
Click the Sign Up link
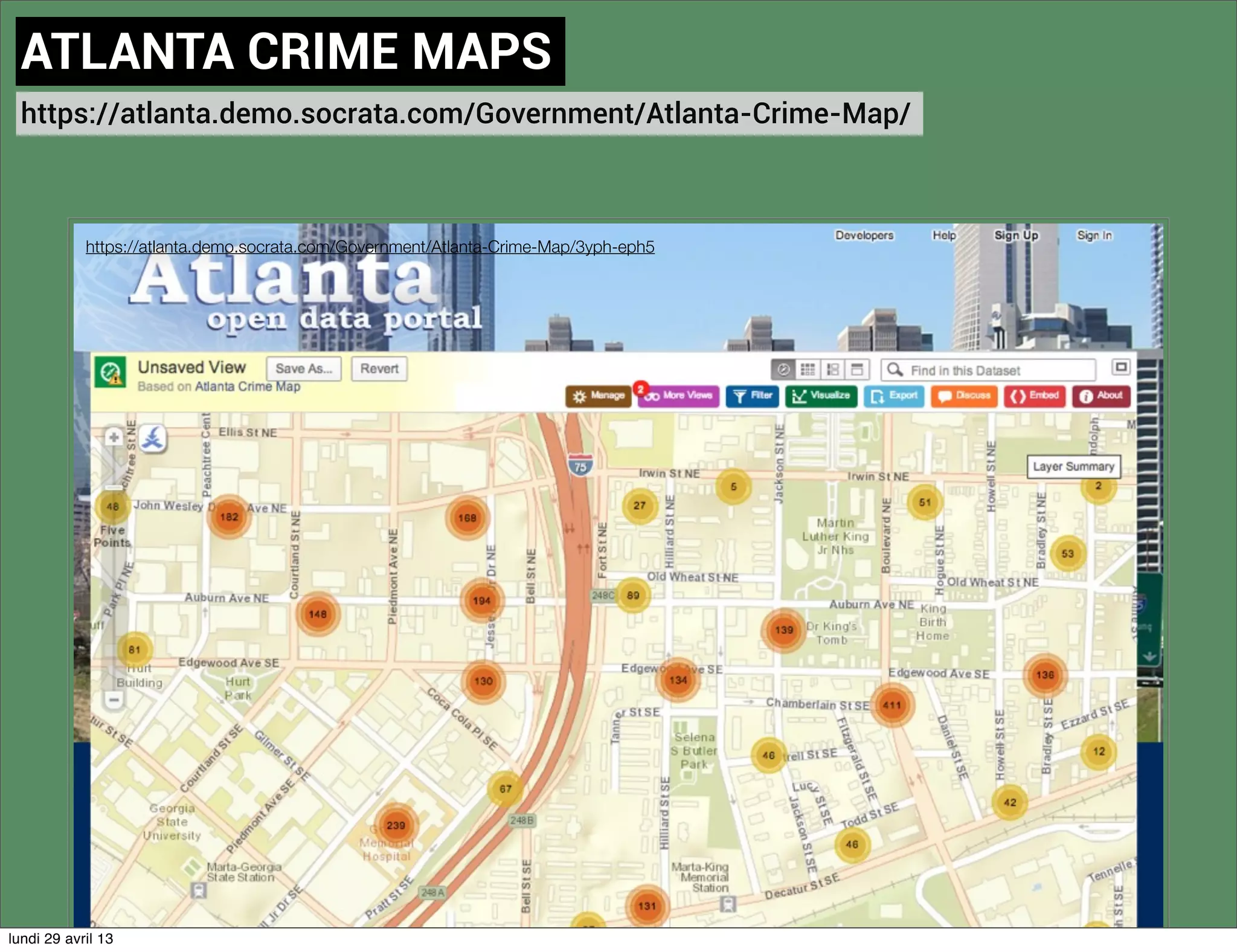(x=1016, y=236)
